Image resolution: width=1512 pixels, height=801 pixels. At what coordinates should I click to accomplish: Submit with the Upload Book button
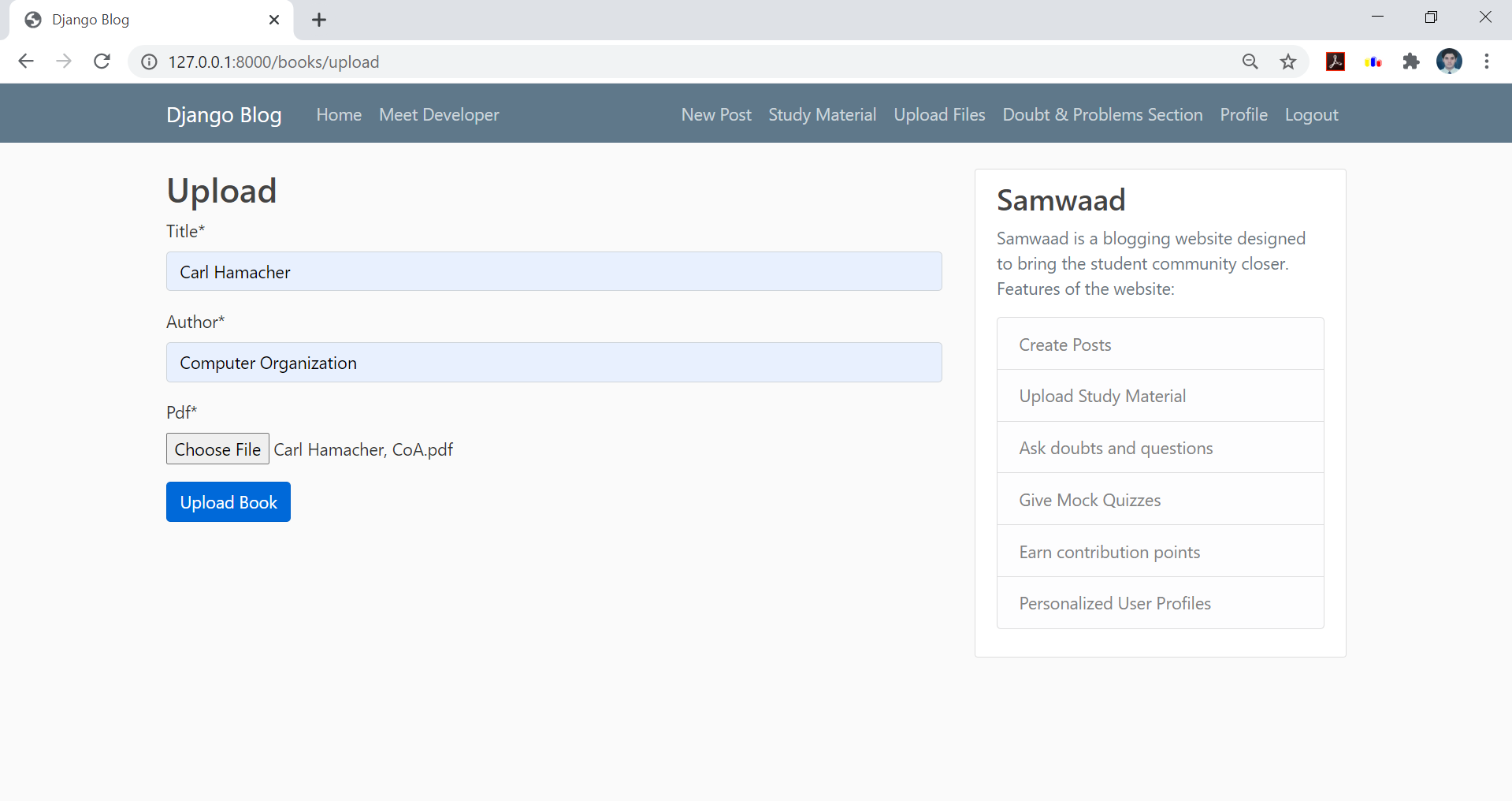pyautogui.click(x=228, y=502)
